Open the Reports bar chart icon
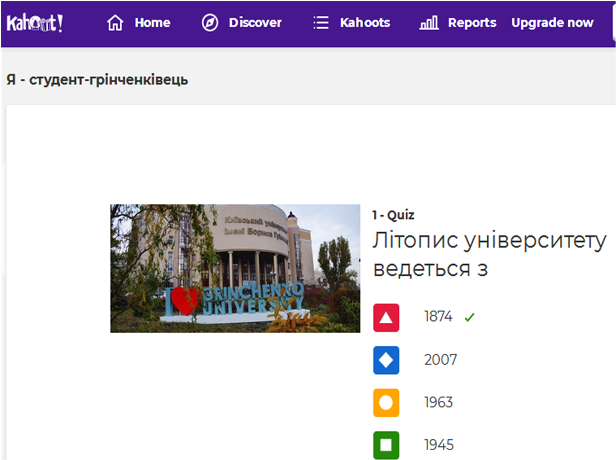The height and width of the screenshot is (460, 616). [x=429, y=23]
